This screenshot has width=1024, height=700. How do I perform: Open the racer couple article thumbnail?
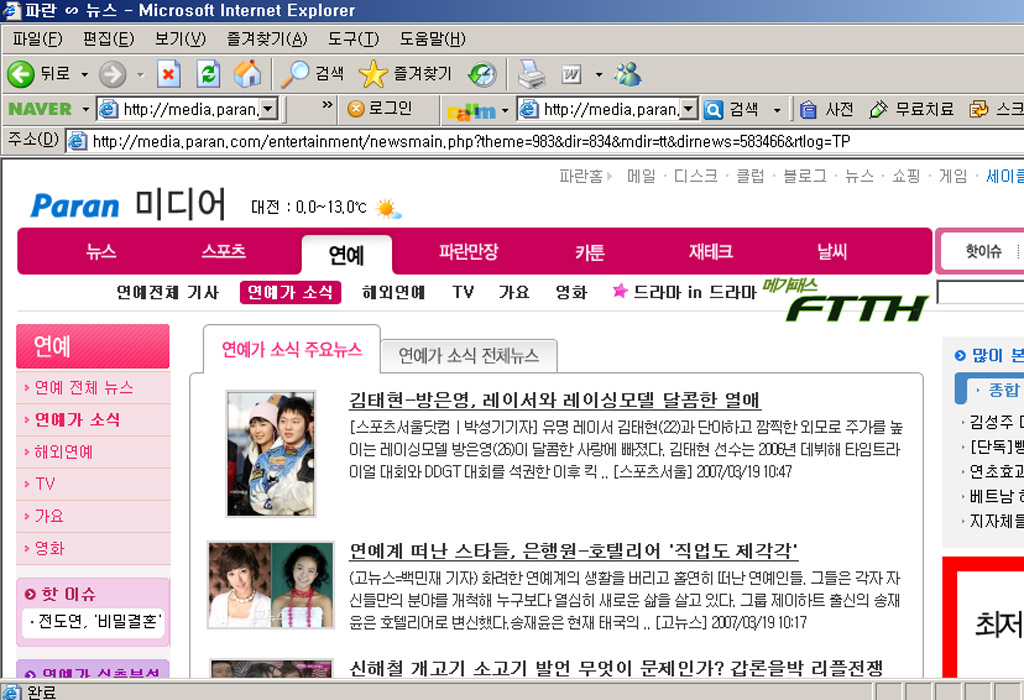270,454
